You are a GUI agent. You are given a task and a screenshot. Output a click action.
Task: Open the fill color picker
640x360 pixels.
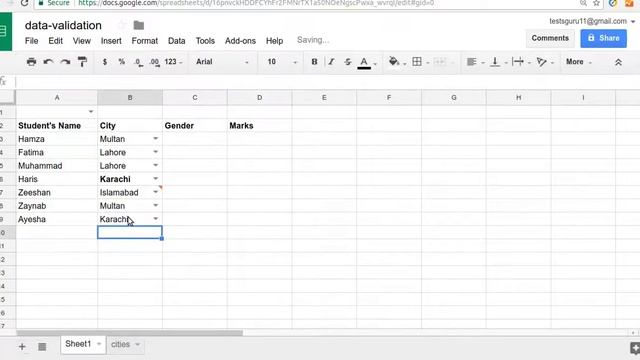tap(394, 62)
